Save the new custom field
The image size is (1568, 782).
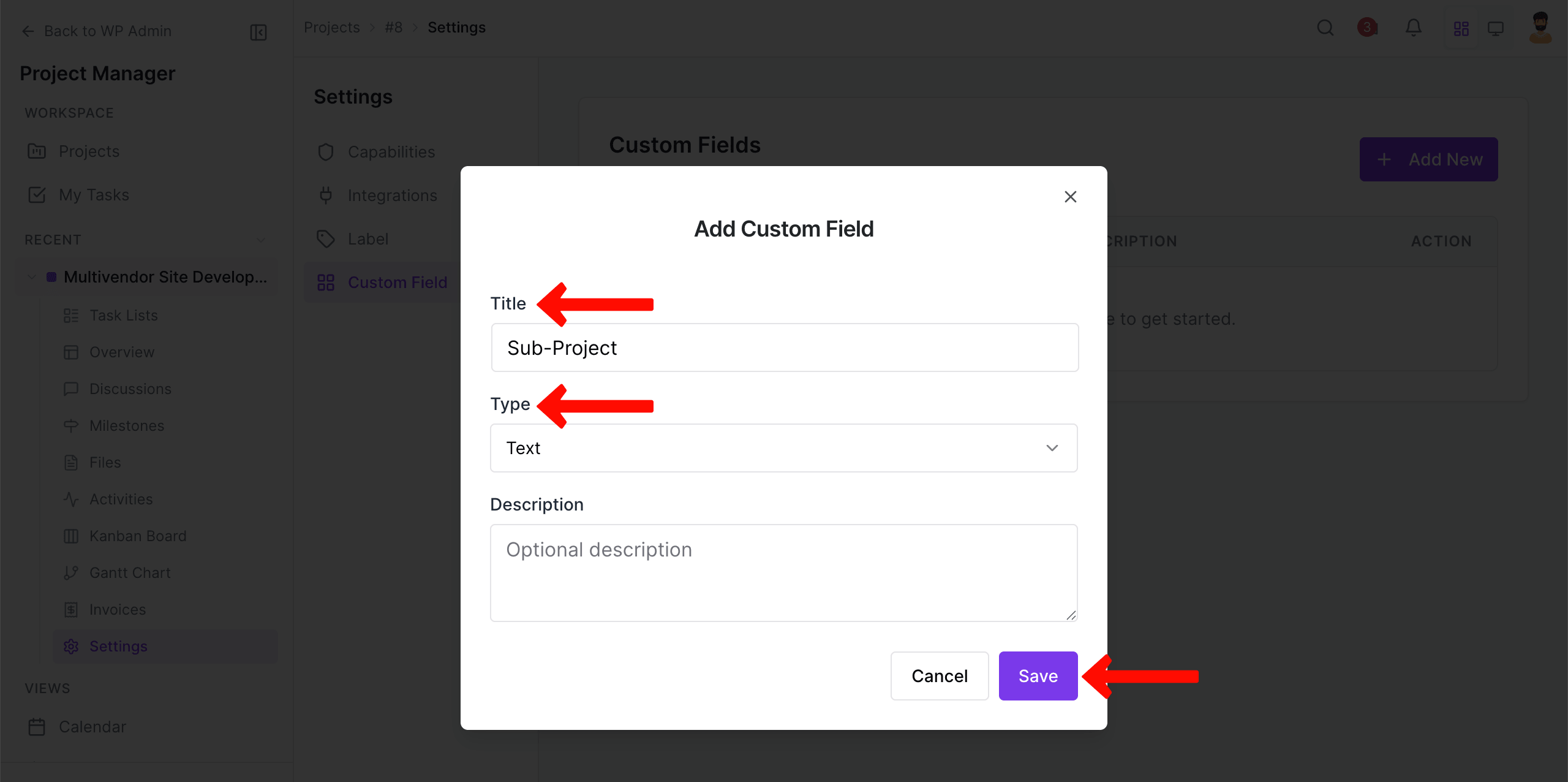coord(1037,675)
